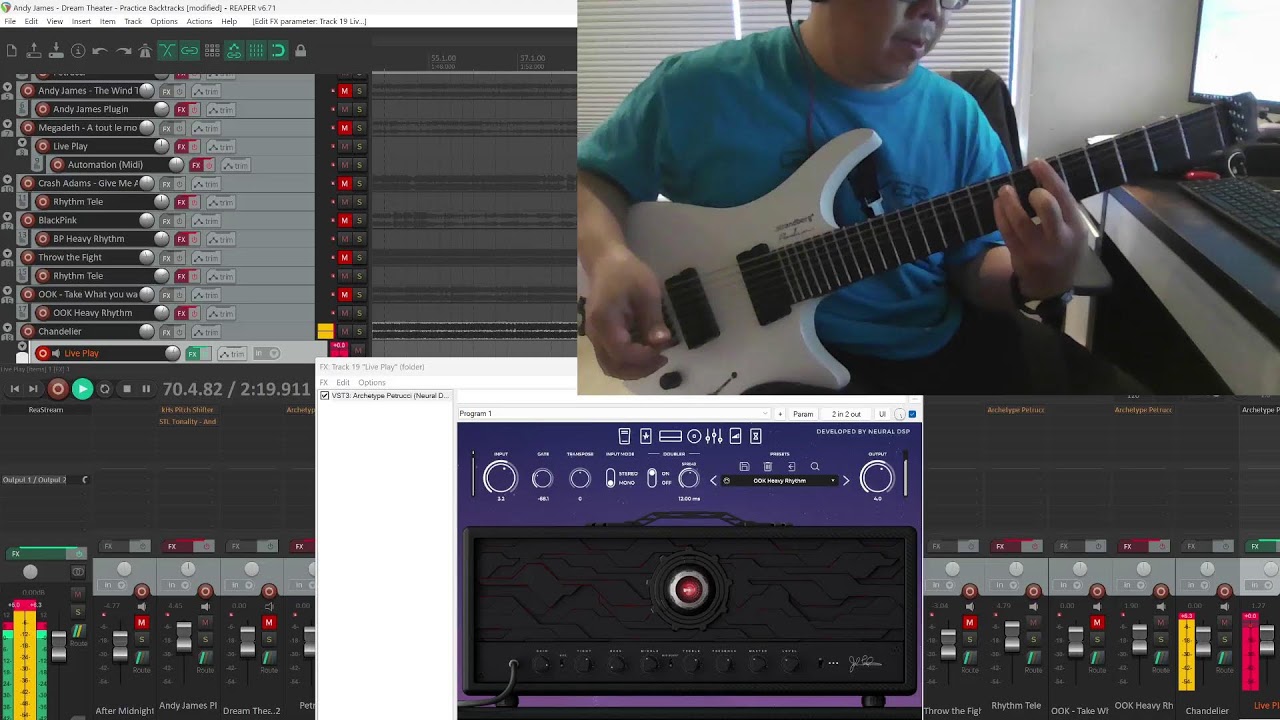Open the plugin equalizer sliders section icon
Viewport: 1280px width, 720px height.
pyautogui.click(x=714, y=436)
